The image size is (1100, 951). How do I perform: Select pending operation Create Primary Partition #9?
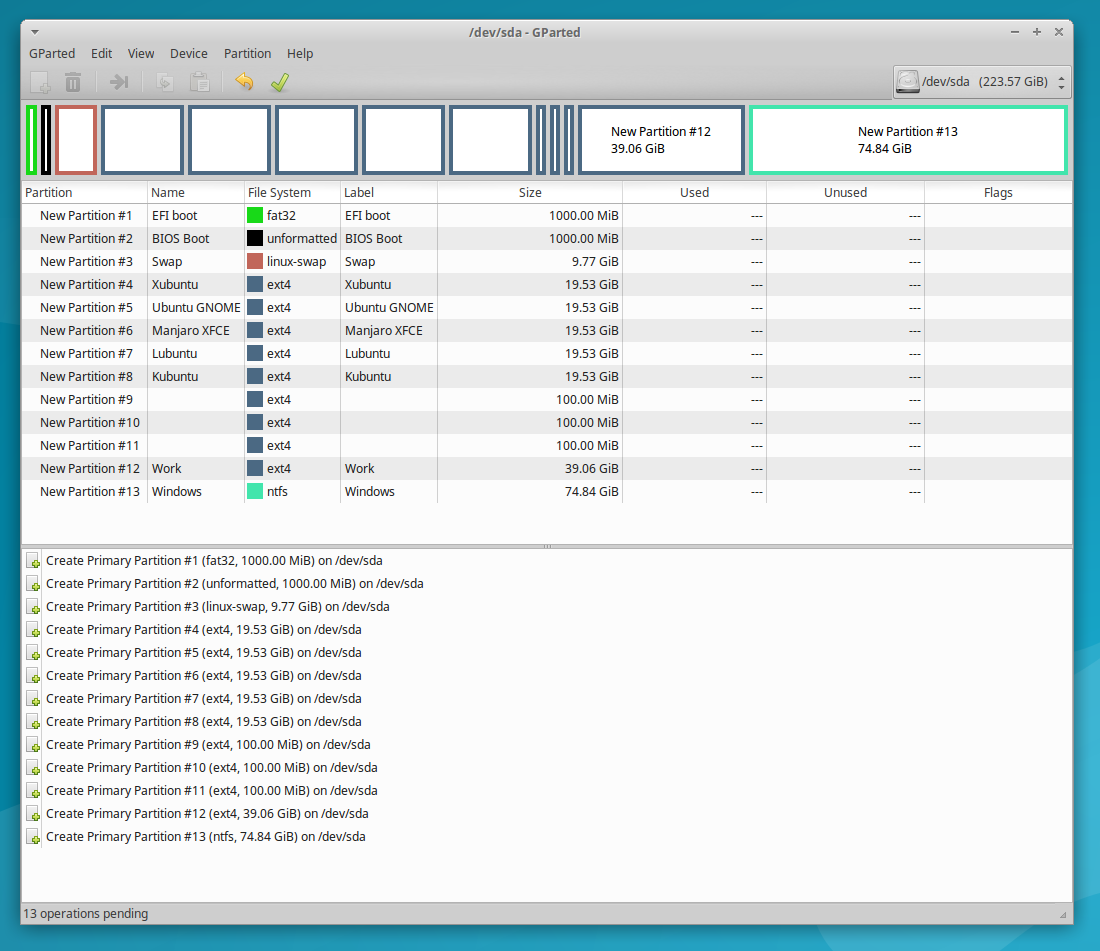pyautogui.click(x=208, y=745)
